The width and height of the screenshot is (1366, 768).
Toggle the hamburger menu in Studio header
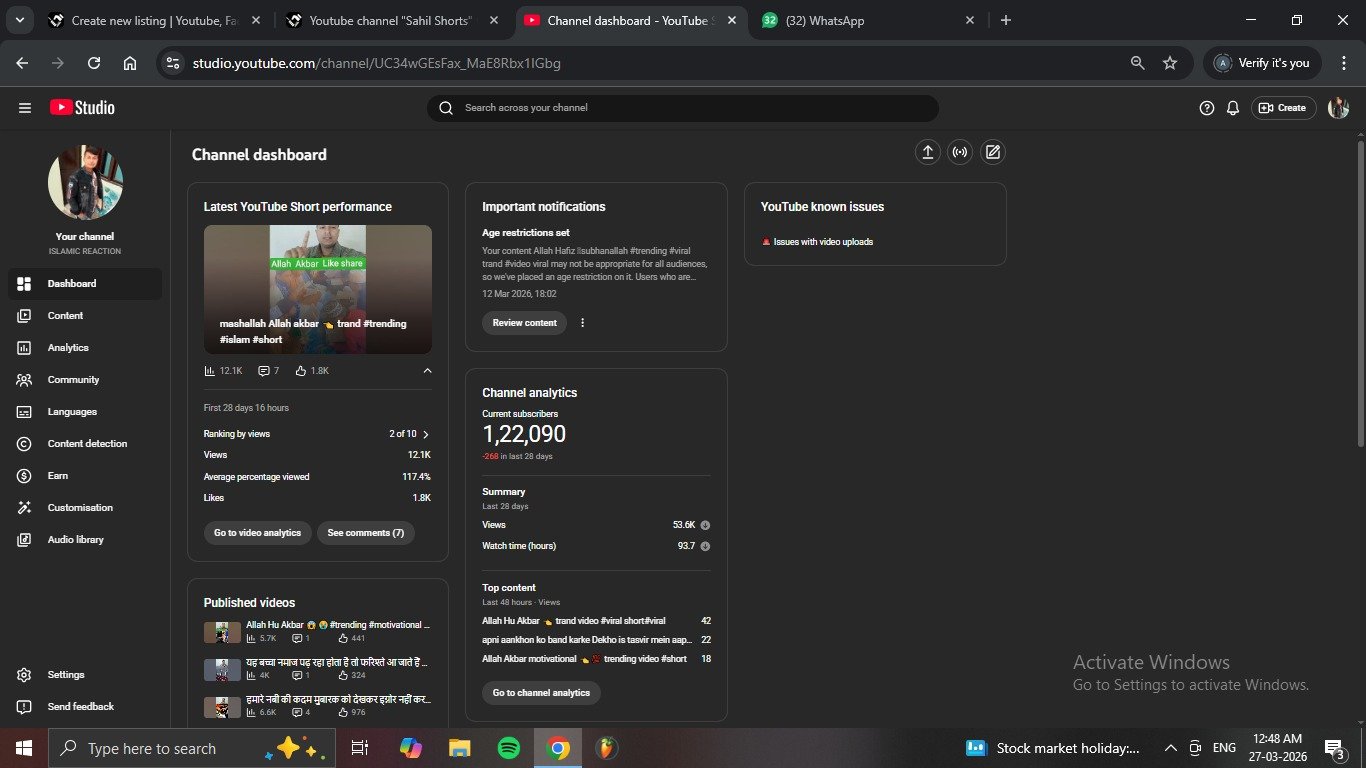point(25,108)
